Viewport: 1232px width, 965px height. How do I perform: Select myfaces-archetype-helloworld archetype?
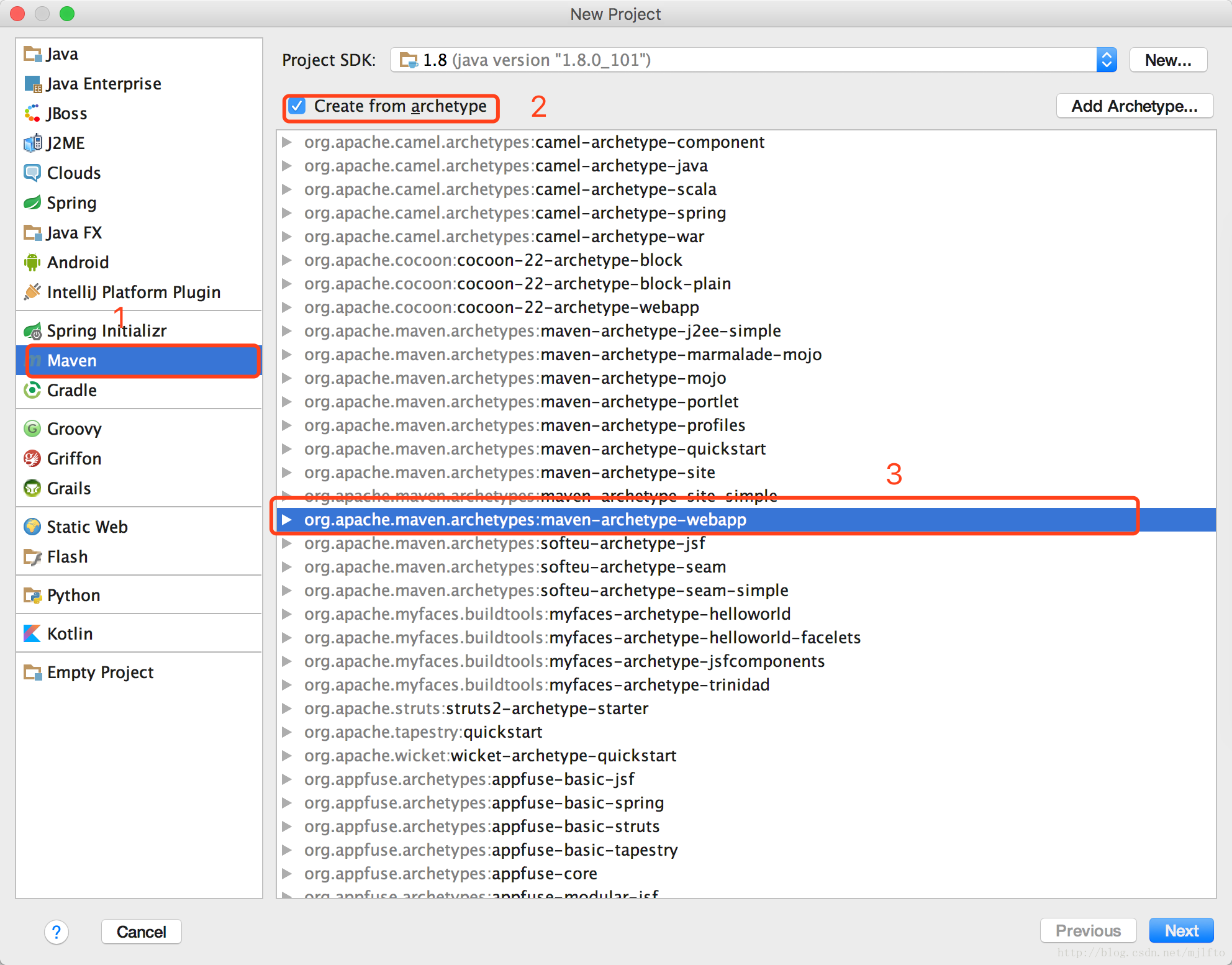click(746, 614)
